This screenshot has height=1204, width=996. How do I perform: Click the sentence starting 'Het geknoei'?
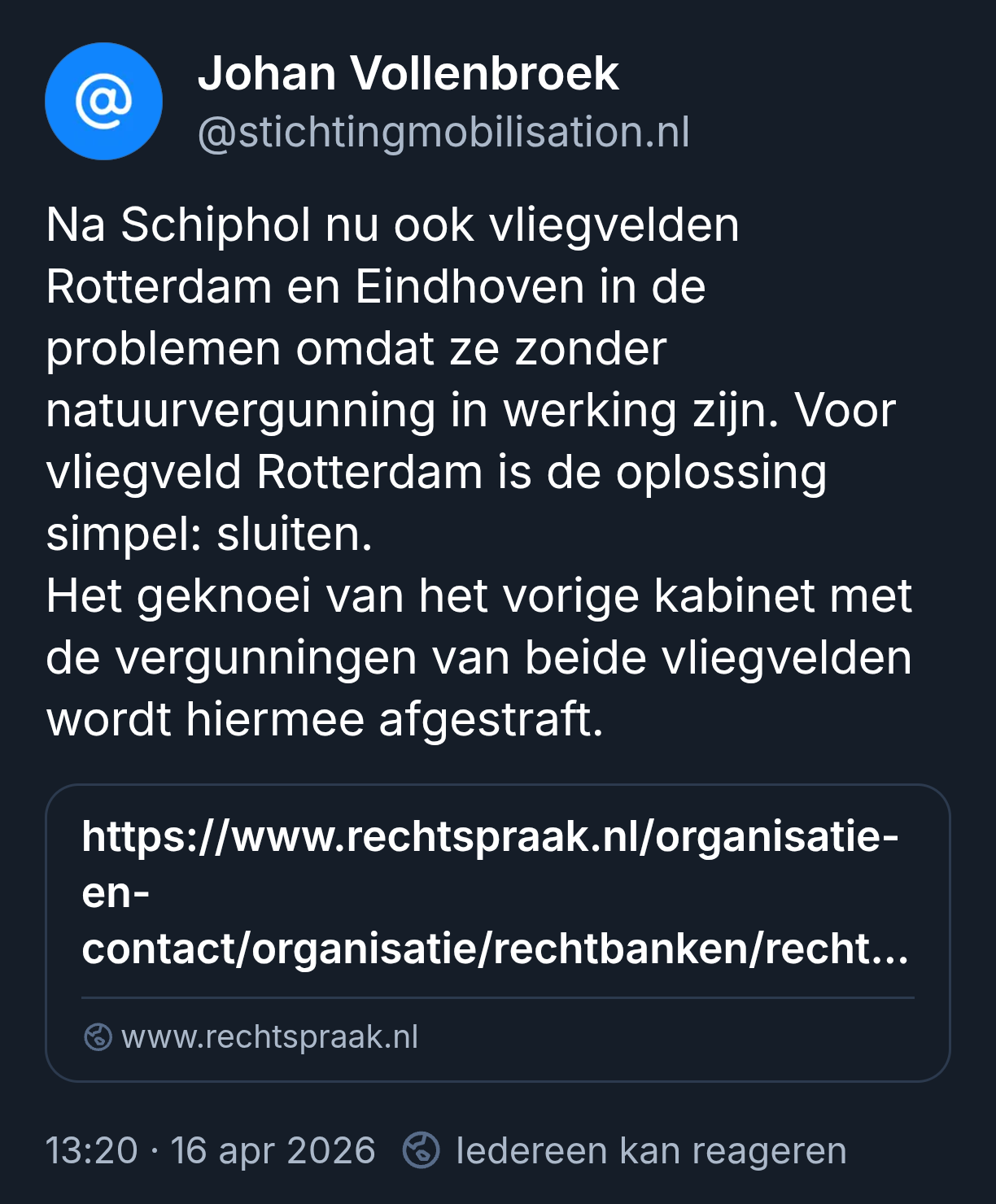(x=478, y=596)
